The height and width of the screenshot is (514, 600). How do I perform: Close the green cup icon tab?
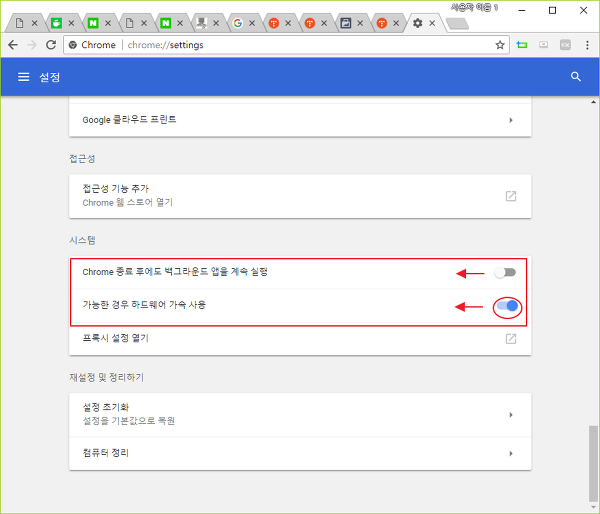(x=71, y=23)
